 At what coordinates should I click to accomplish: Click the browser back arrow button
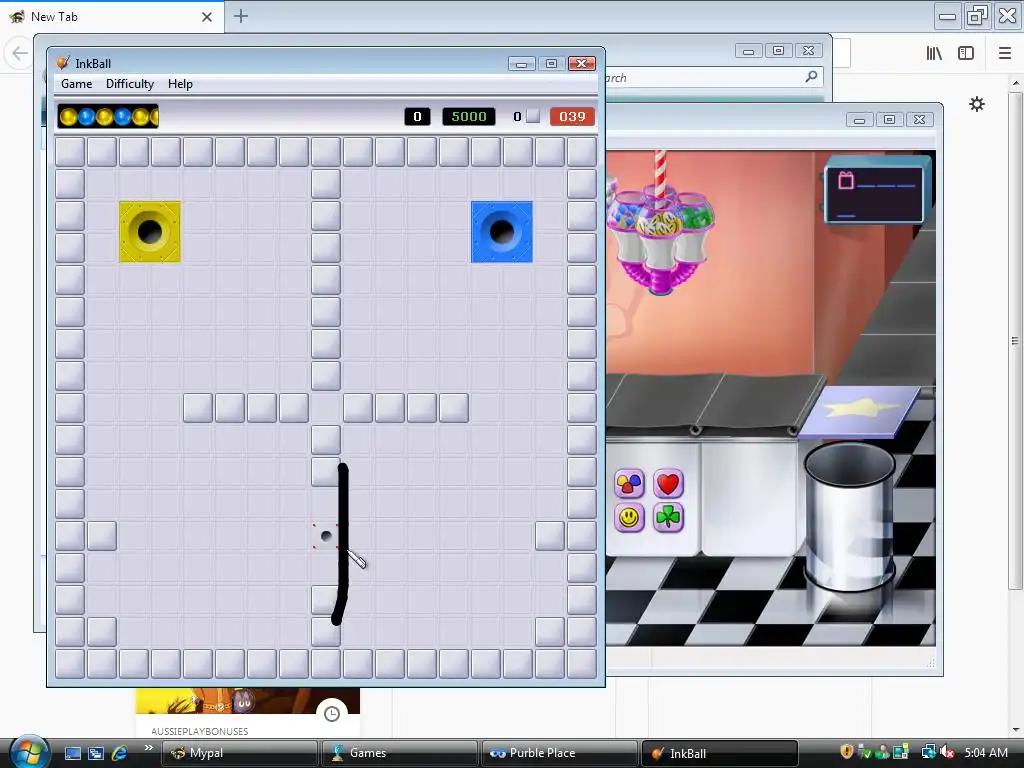tap(20, 53)
